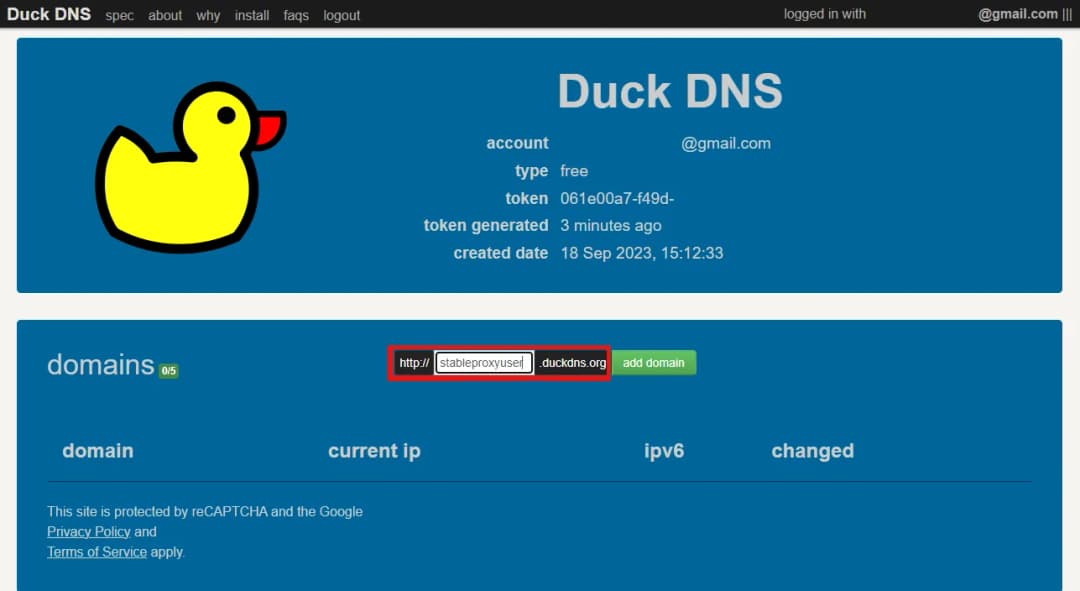The image size is (1080, 591).
Task: Click the 0/5 domains counter badge
Action: (167, 372)
